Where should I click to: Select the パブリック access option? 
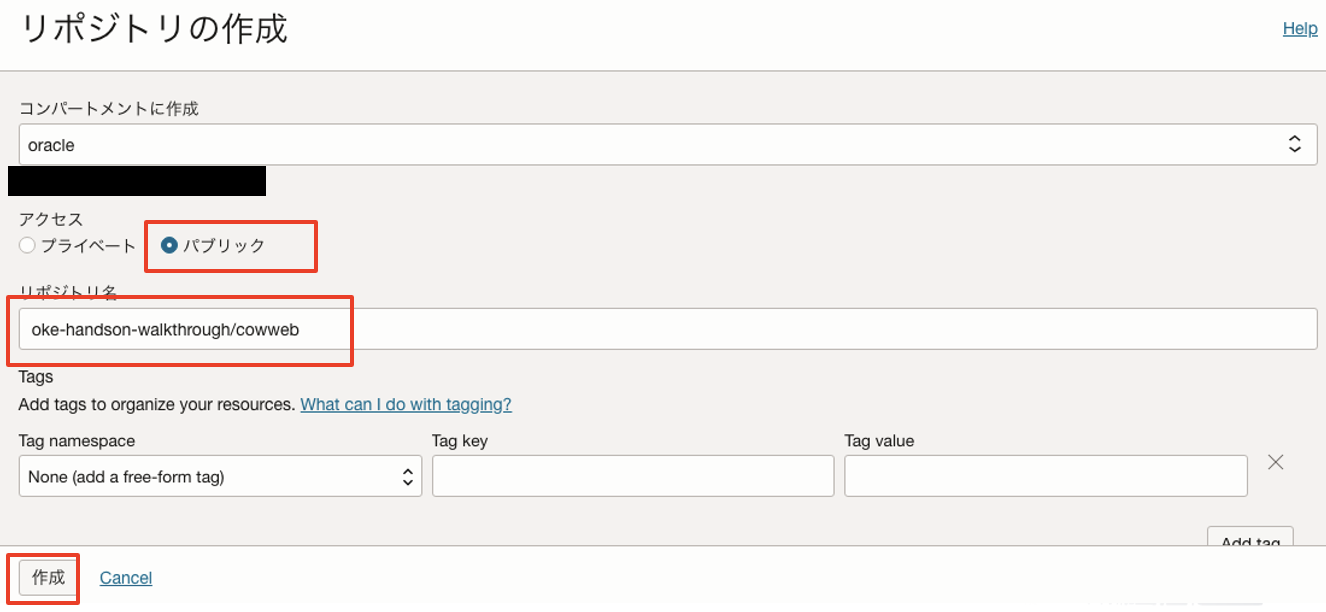pyautogui.click(x=169, y=246)
